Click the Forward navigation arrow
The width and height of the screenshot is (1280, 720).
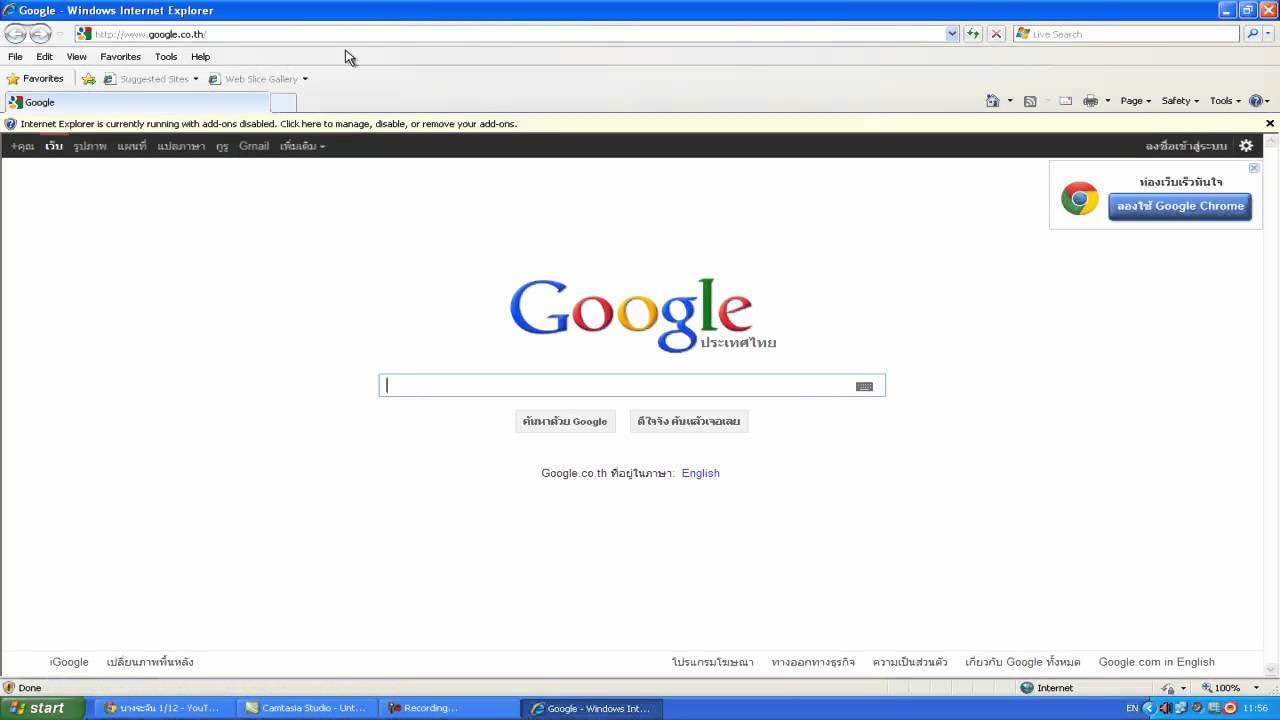tap(40, 34)
